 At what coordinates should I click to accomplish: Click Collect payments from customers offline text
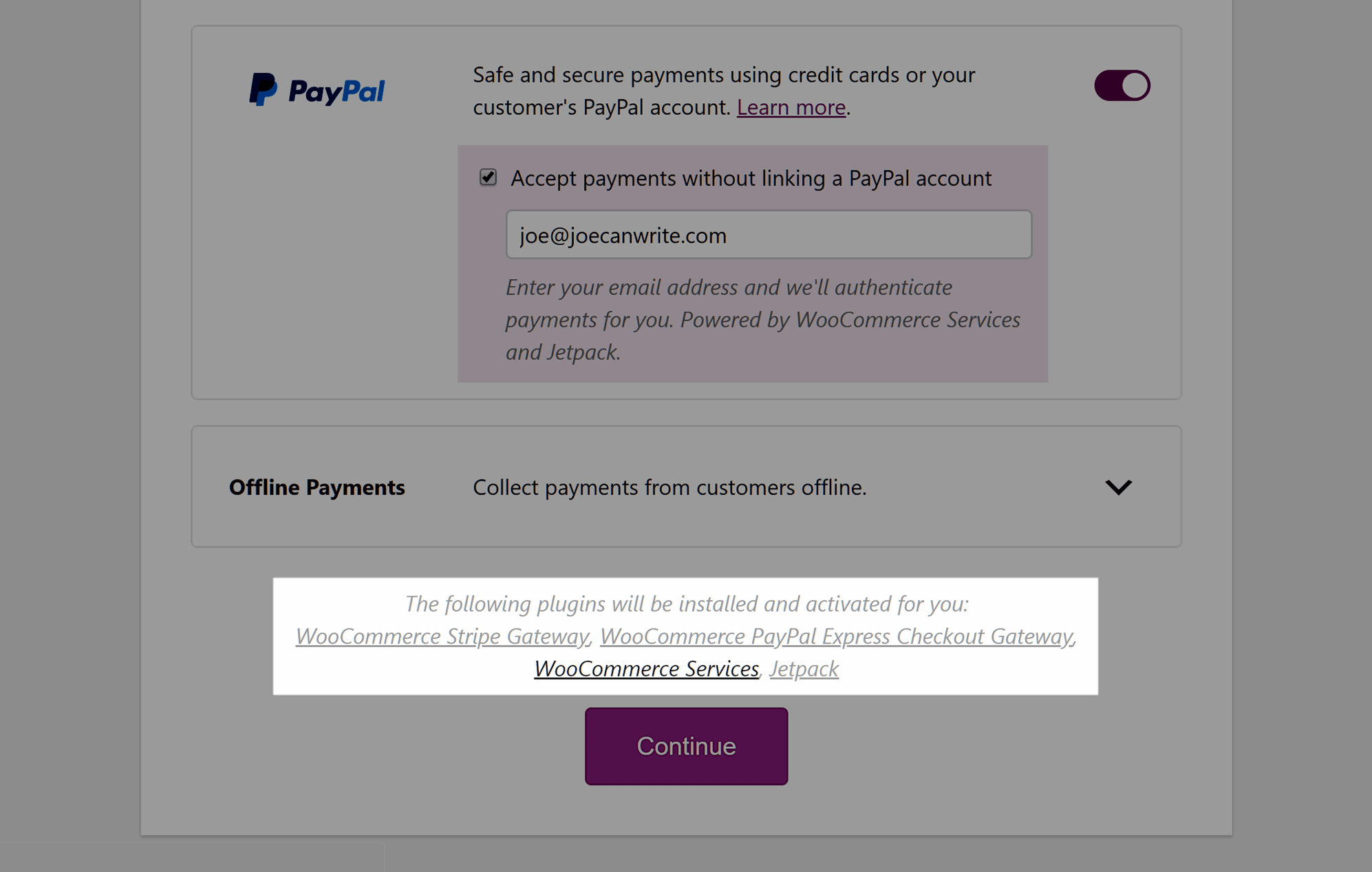669,487
